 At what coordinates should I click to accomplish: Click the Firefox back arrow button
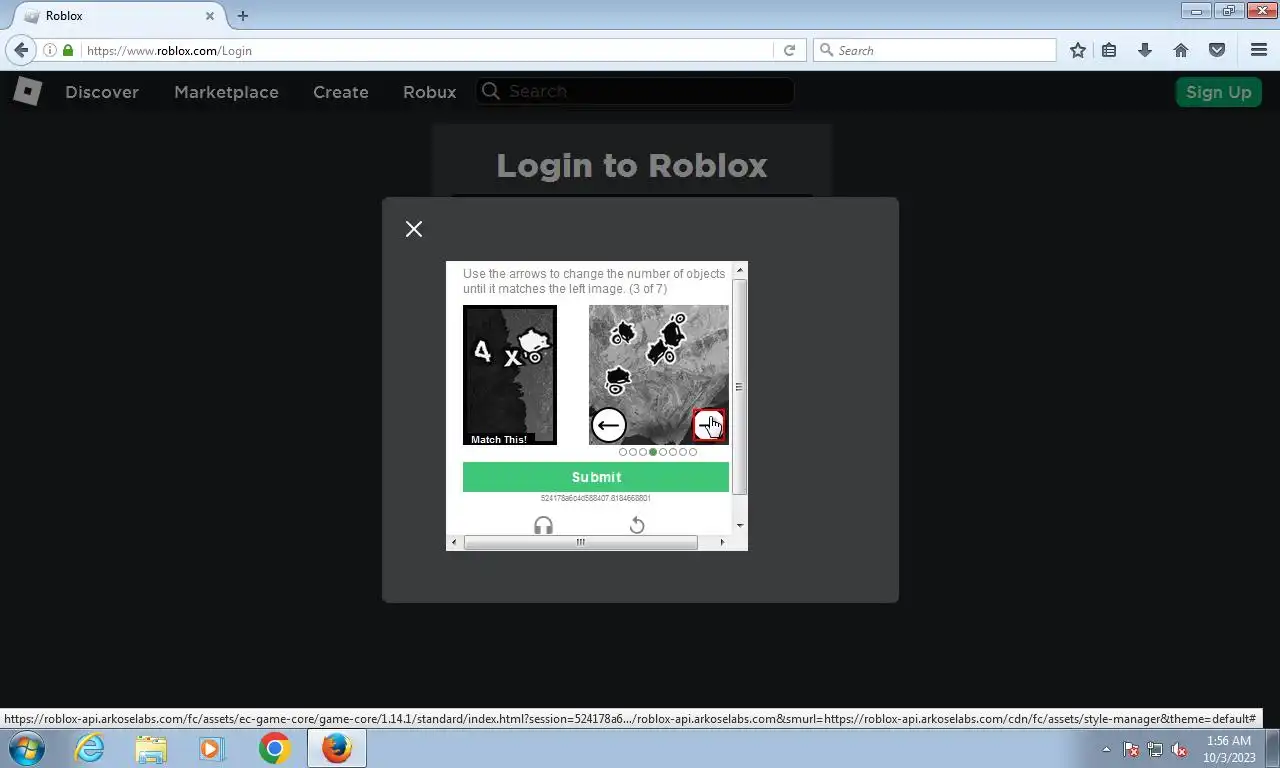coord(21,50)
